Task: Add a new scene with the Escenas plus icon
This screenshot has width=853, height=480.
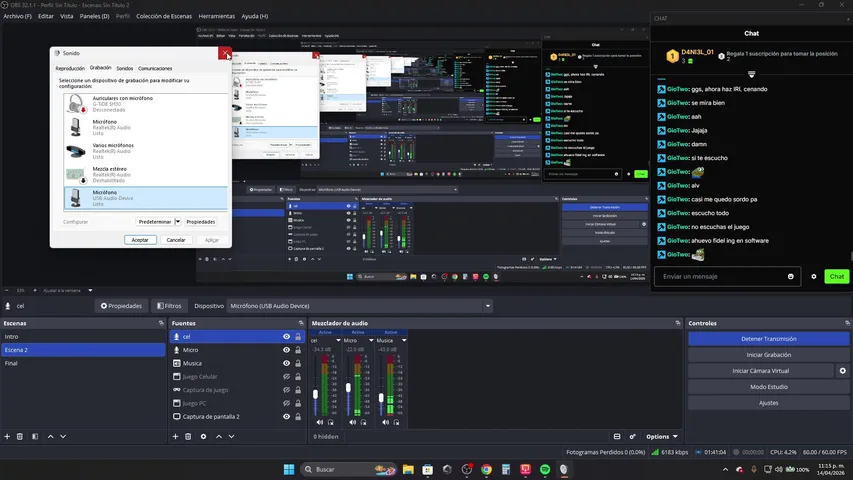Action: point(7,436)
